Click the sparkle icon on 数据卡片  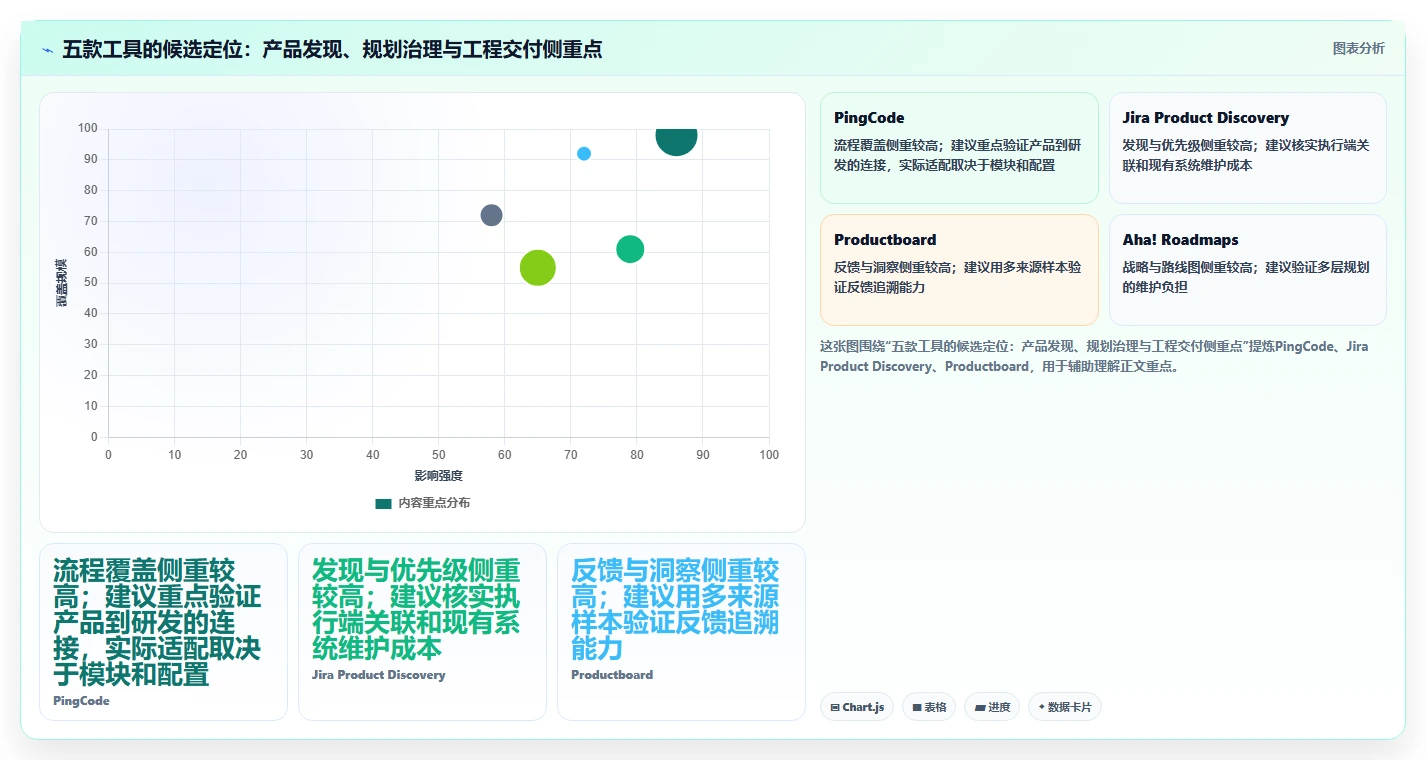1042,707
